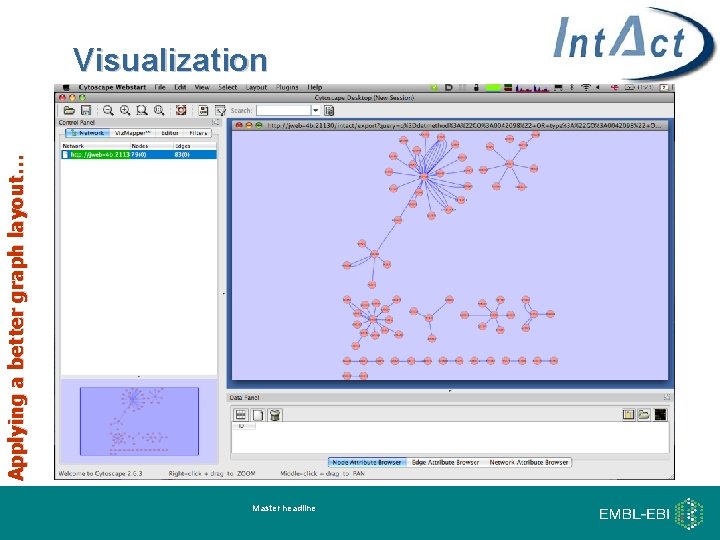
Task: Click the Apple menu icon
Action: 66,87
